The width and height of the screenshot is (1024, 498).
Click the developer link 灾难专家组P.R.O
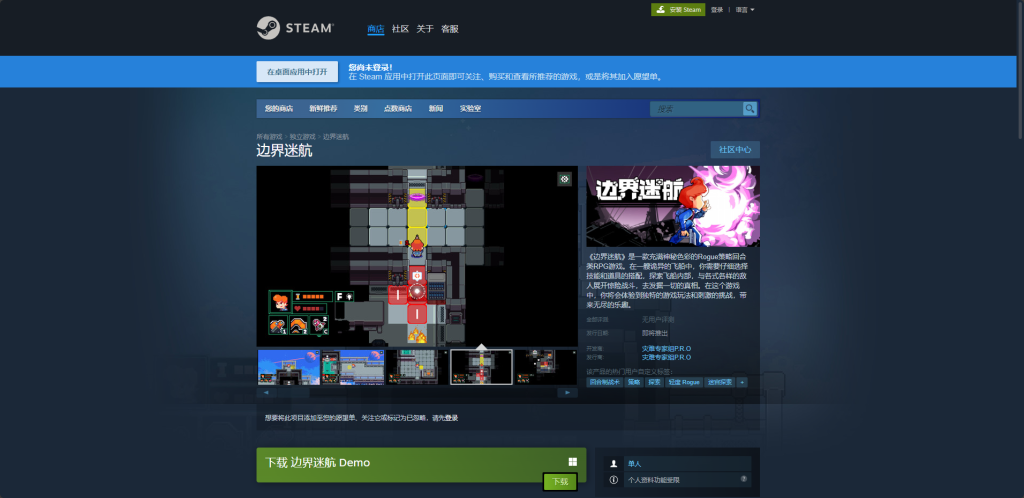(x=666, y=349)
